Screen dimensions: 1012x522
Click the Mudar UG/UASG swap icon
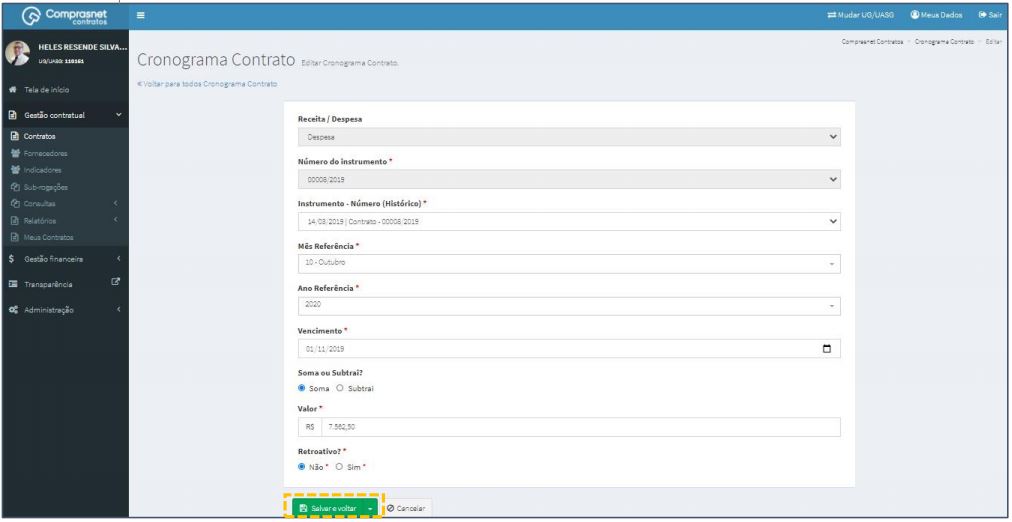coord(831,15)
